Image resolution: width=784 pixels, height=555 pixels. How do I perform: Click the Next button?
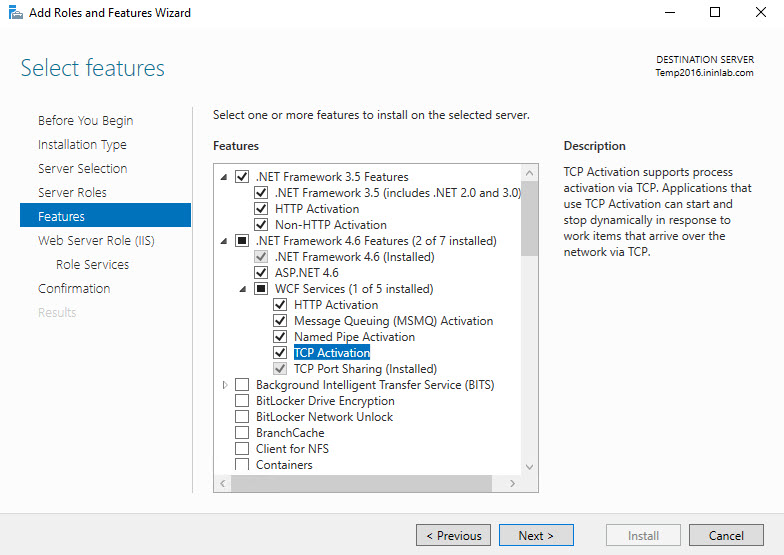536,535
